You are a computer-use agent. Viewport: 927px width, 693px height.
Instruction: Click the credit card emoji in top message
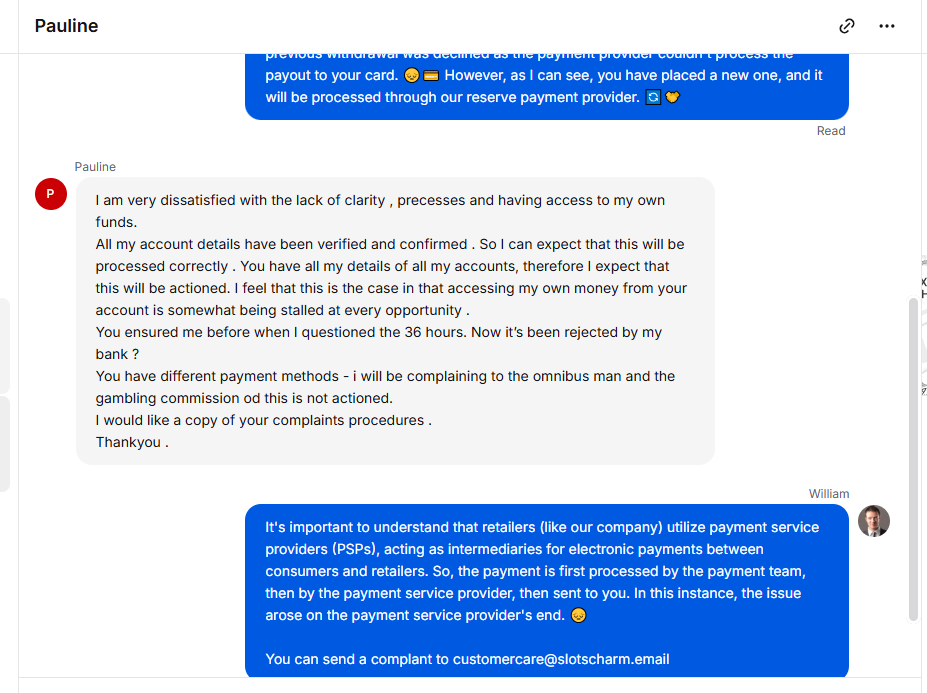pos(431,76)
